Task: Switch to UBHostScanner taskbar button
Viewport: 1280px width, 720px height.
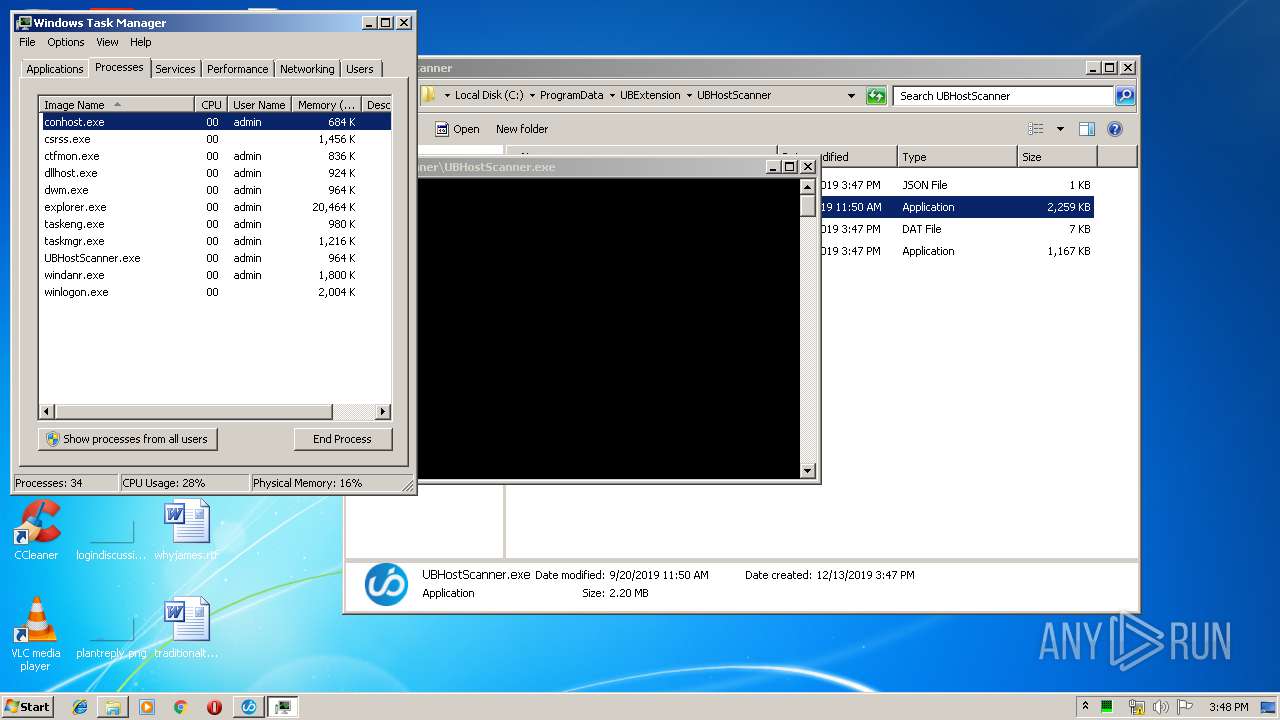Action: coord(249,707)
